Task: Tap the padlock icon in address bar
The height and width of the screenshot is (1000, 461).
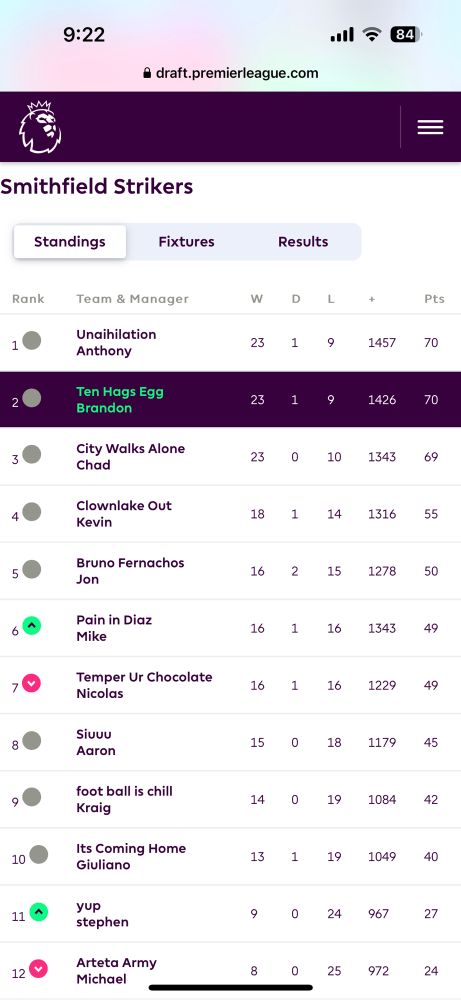Action: tap(148, 73)
